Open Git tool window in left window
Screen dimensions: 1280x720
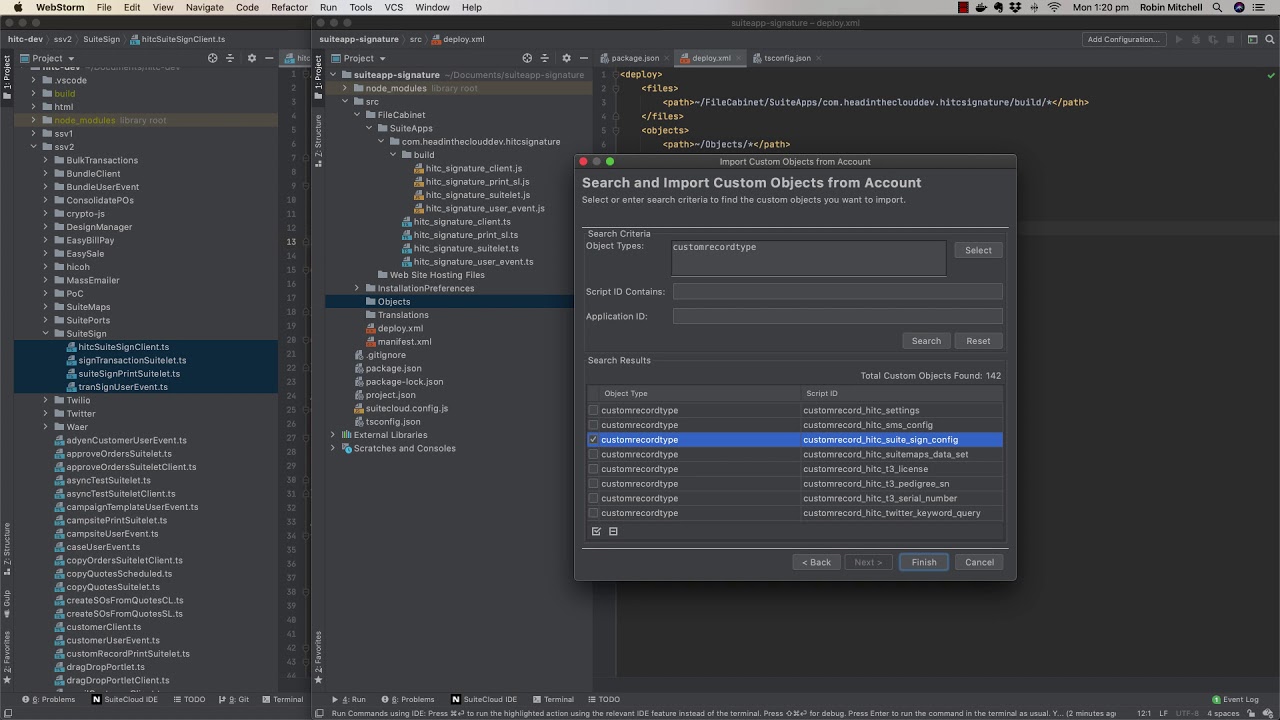234,699
